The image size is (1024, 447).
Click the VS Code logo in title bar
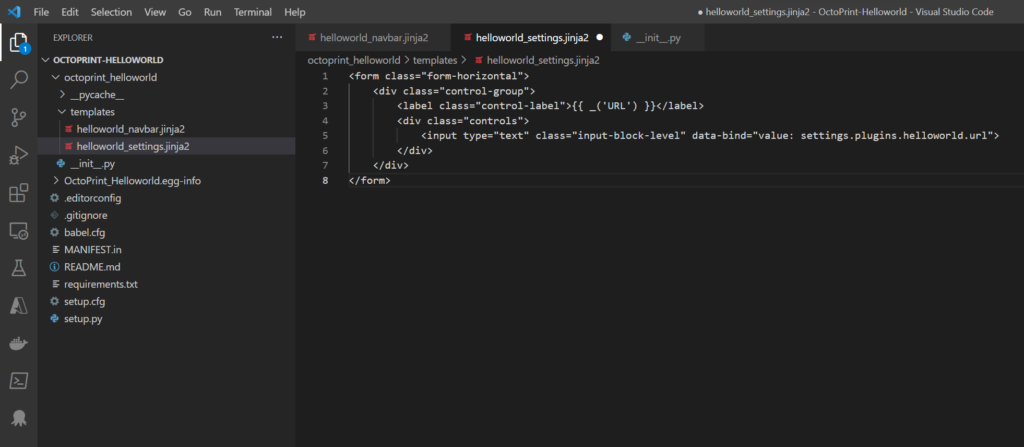14,12
